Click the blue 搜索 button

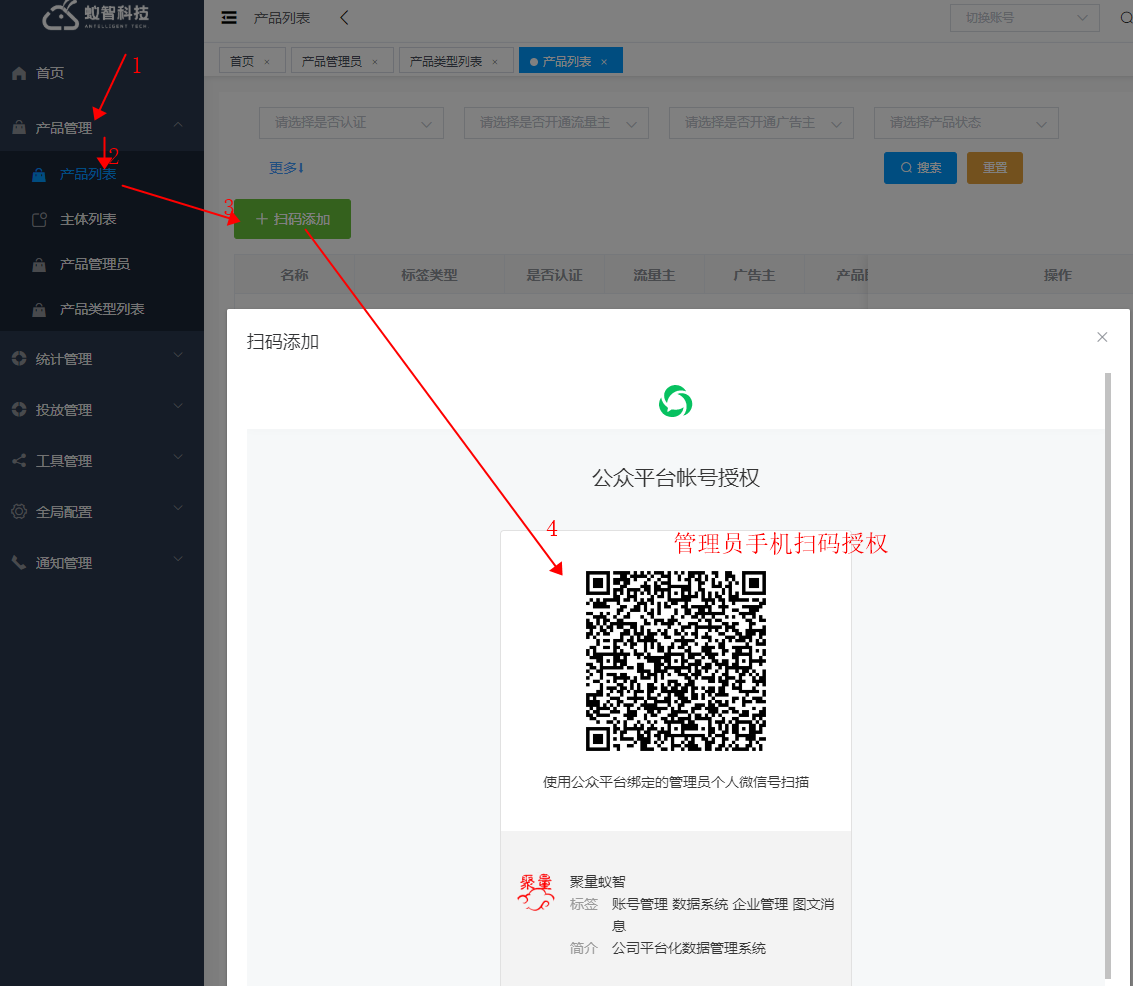click(x=920, y=168)
